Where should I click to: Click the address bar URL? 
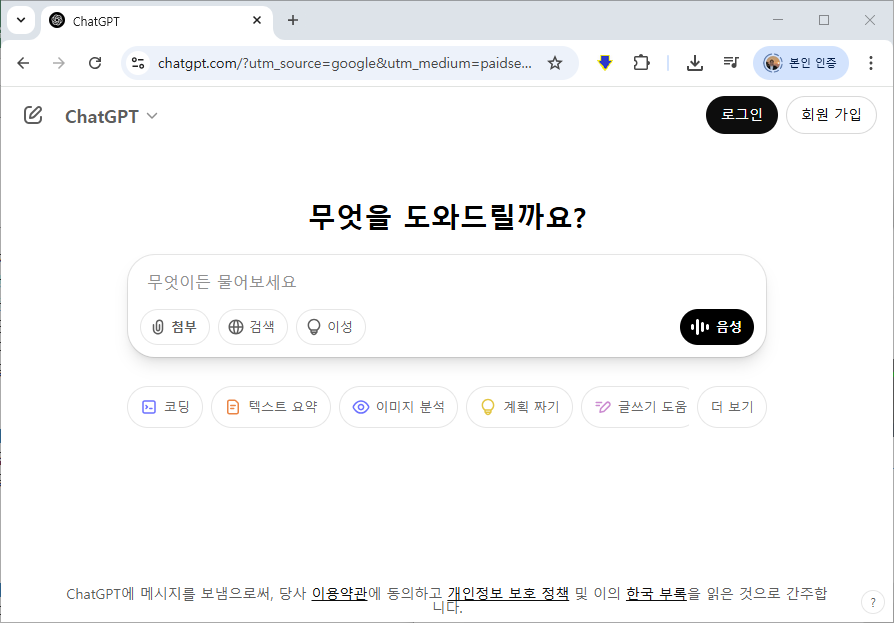coord(344,63)
